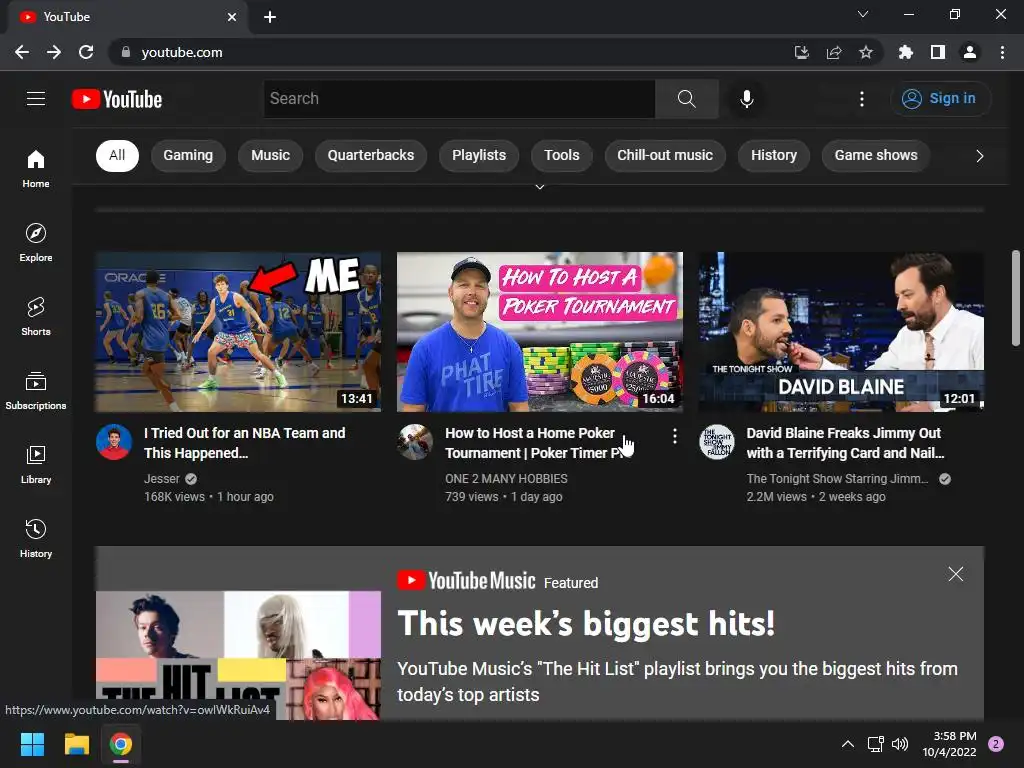
Task: Open Shorts in sidebar
Action: (x=36, y=316)
